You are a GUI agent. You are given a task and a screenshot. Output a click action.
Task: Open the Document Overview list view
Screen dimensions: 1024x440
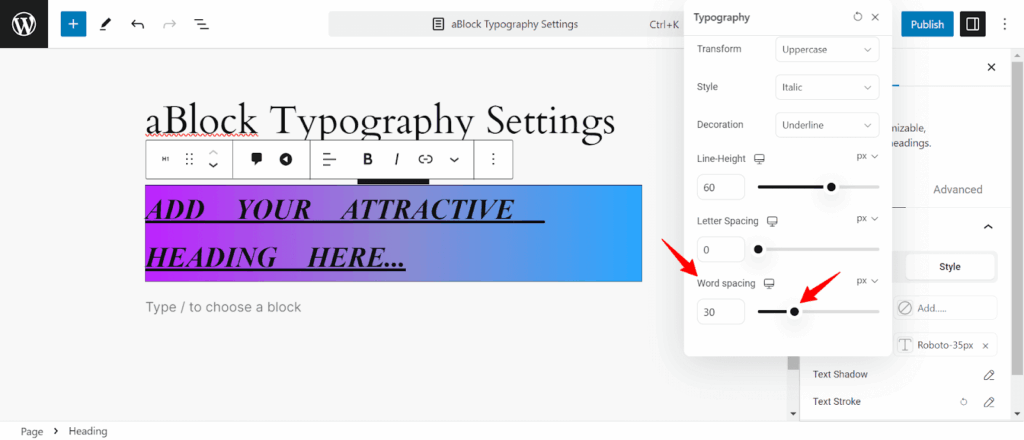201,24
